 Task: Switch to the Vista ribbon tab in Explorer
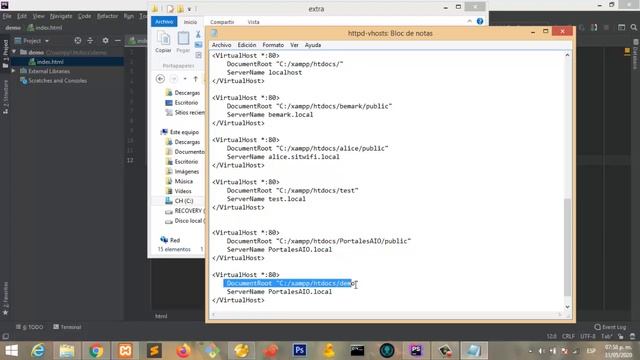253,22
